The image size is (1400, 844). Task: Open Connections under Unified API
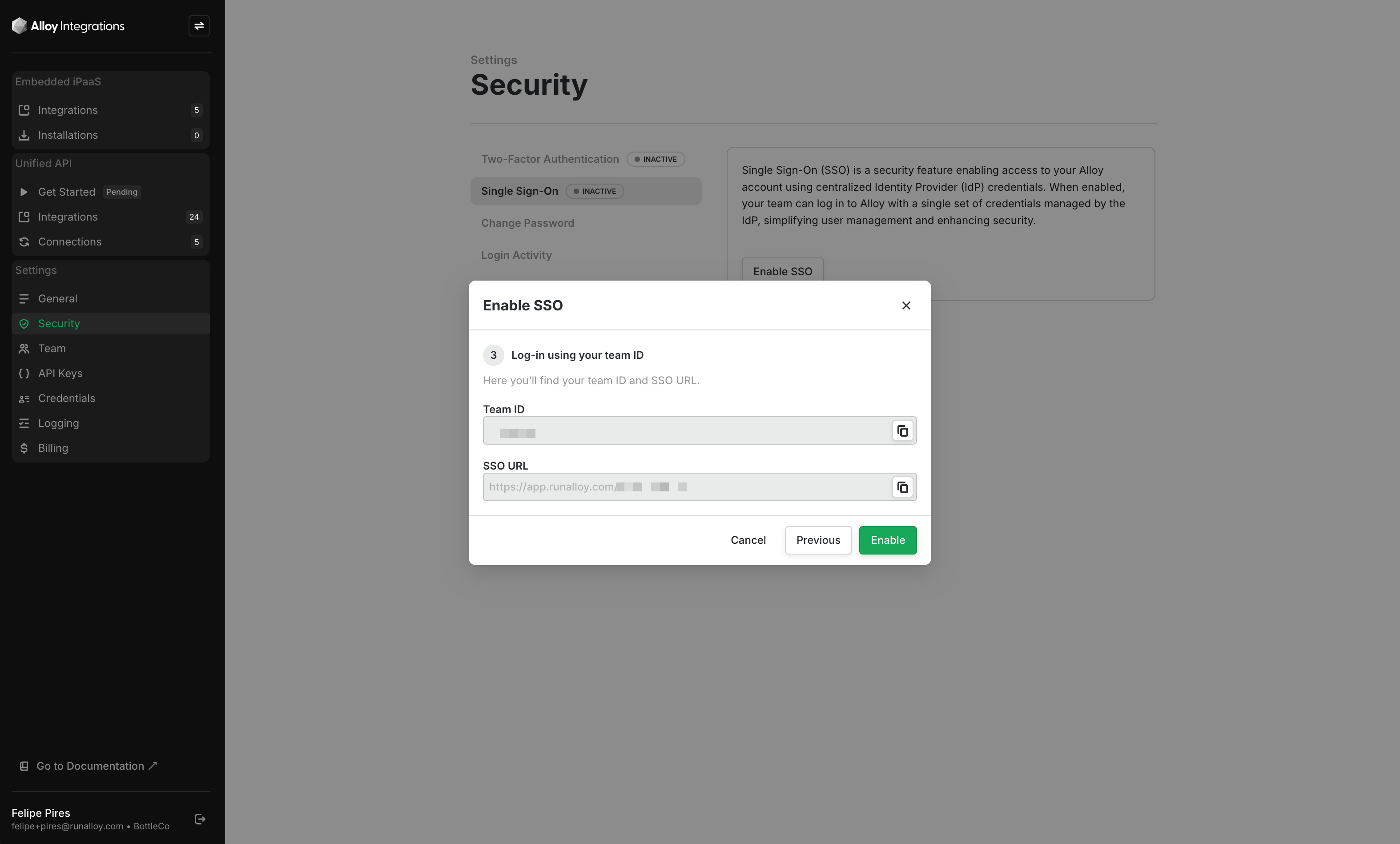coord(70,242)
